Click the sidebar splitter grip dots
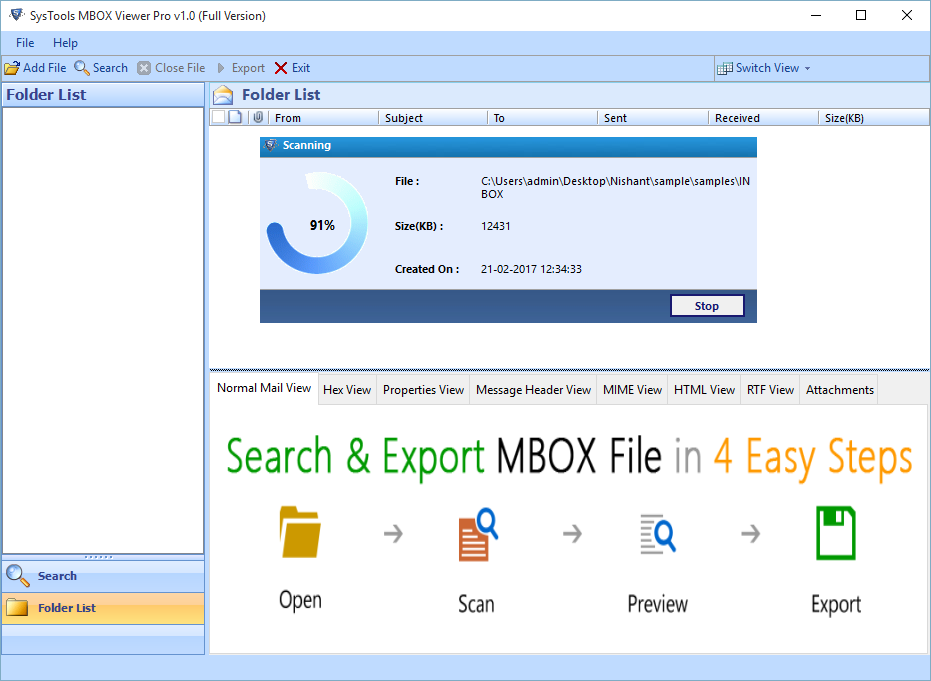 pos(99,557)
